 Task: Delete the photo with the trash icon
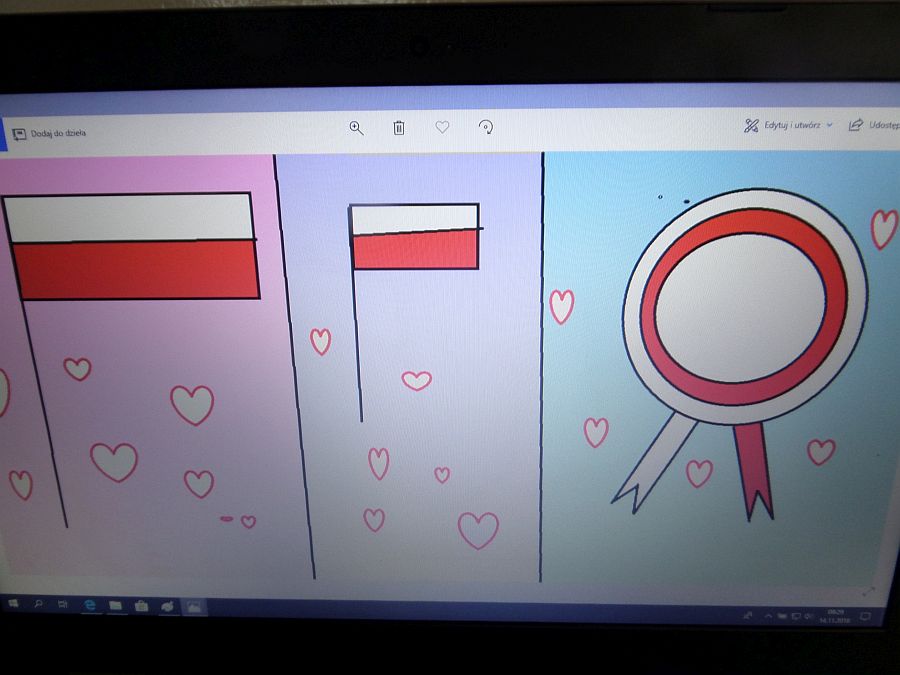click(399, 127)
